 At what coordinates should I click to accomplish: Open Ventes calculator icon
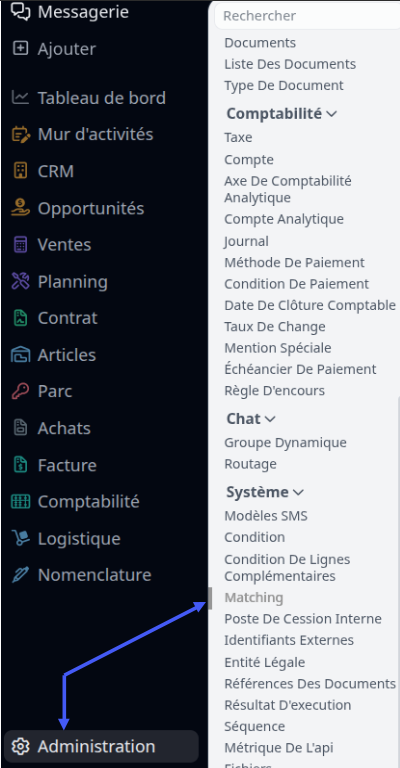point(21,244)
